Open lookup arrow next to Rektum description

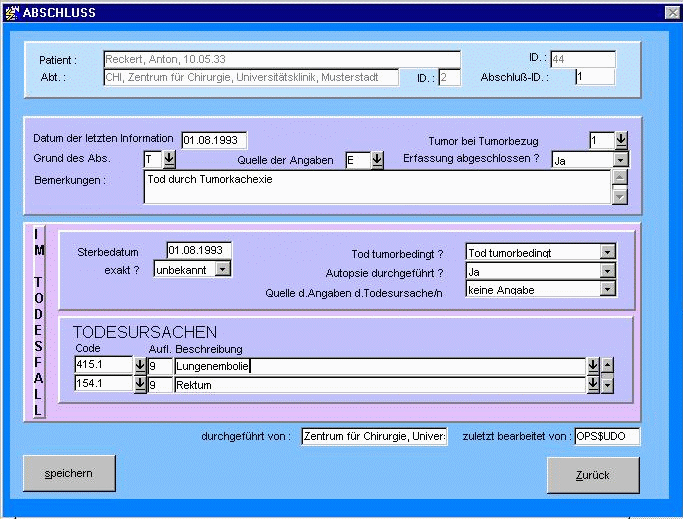click(x=592, y=385)
